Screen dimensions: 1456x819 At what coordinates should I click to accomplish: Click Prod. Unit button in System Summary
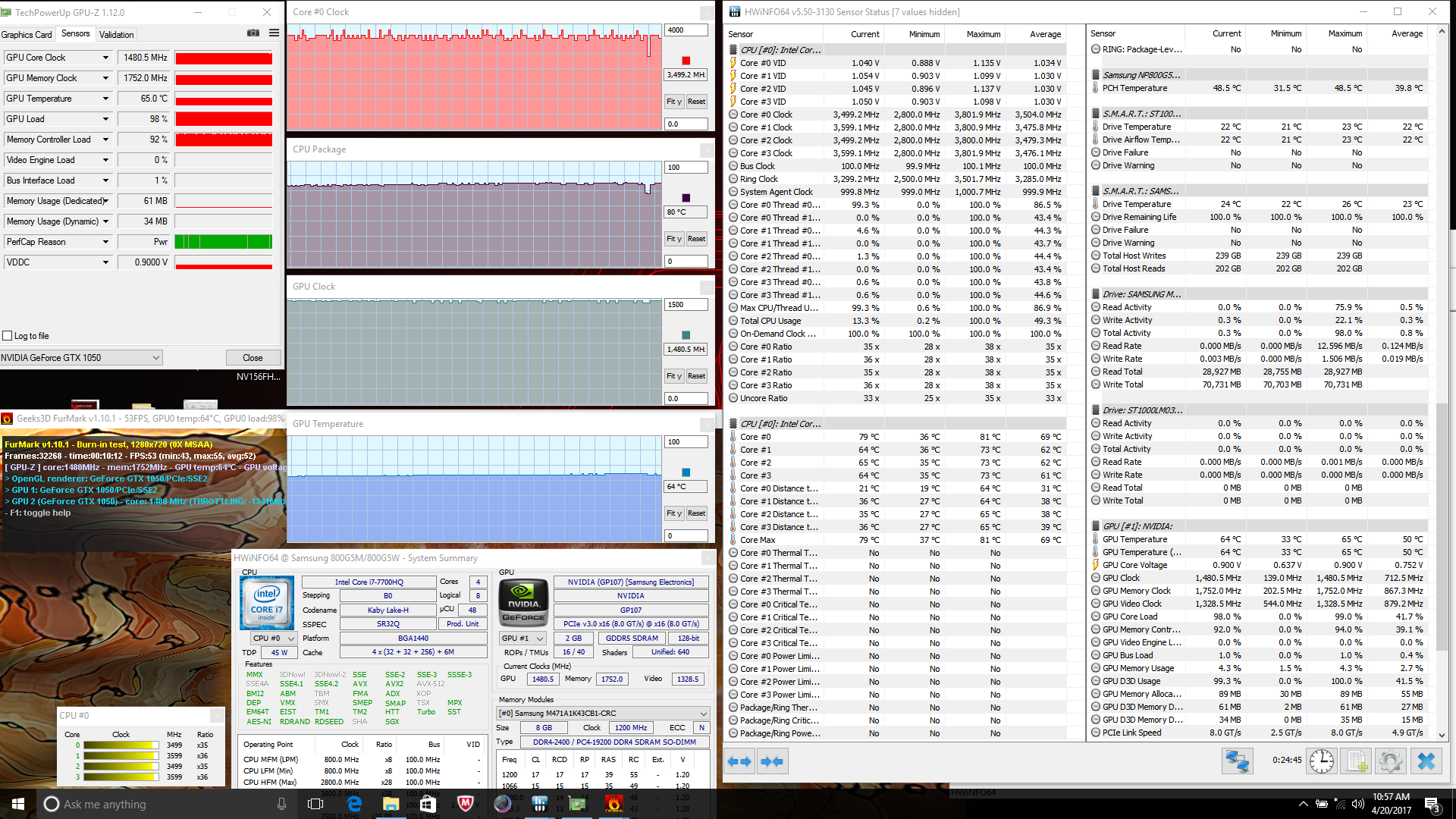click(x=463, y=624)
